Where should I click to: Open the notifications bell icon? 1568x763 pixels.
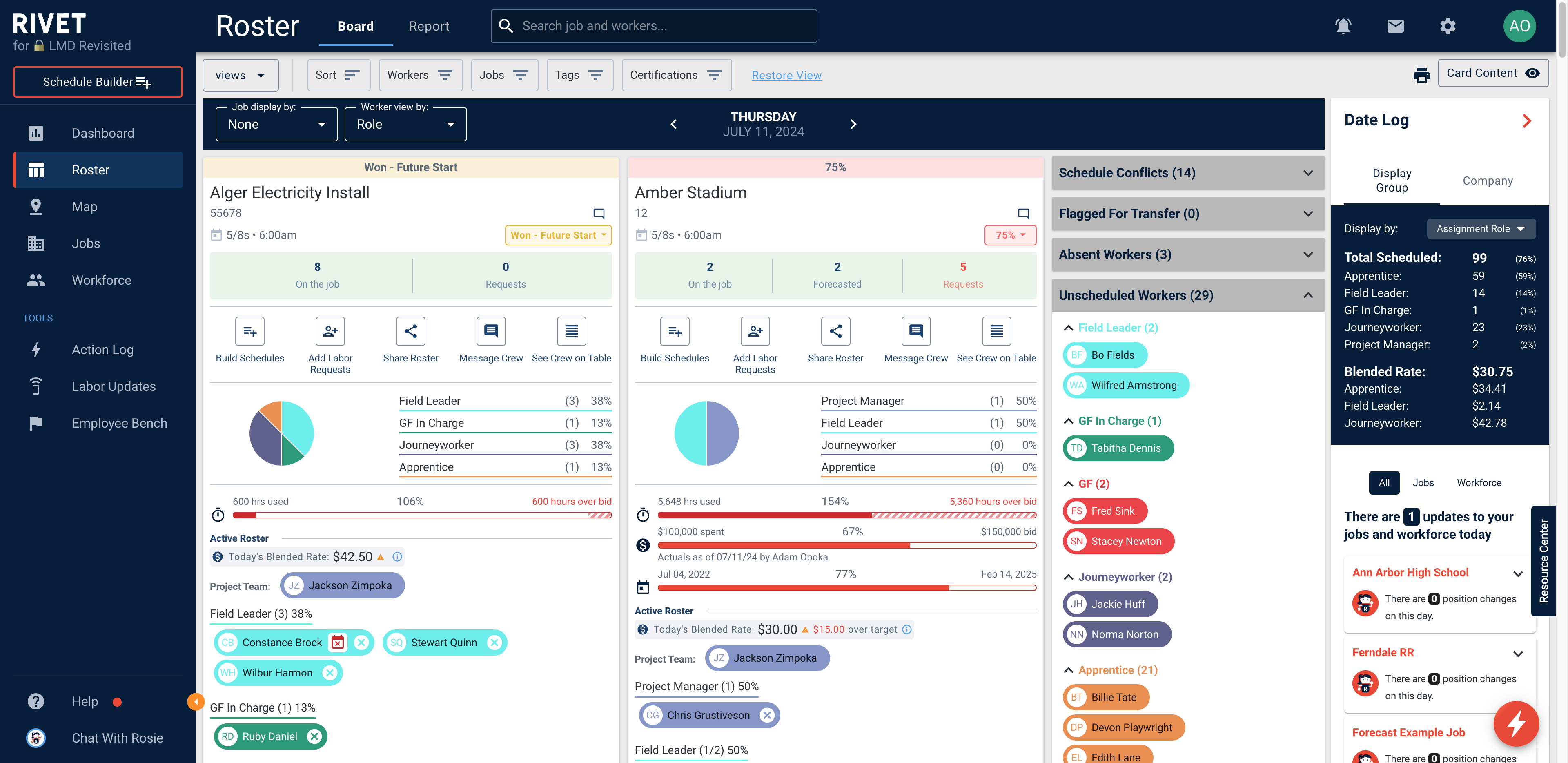coord(1343,26)
